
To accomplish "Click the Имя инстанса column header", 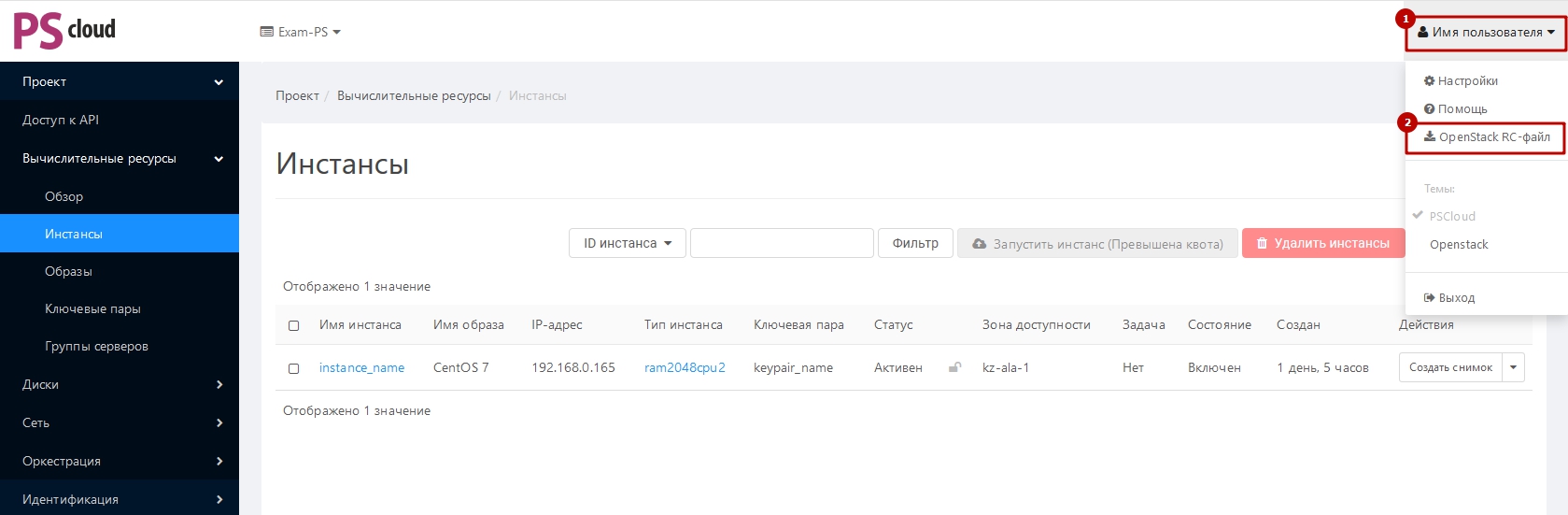I will [360, 325].
